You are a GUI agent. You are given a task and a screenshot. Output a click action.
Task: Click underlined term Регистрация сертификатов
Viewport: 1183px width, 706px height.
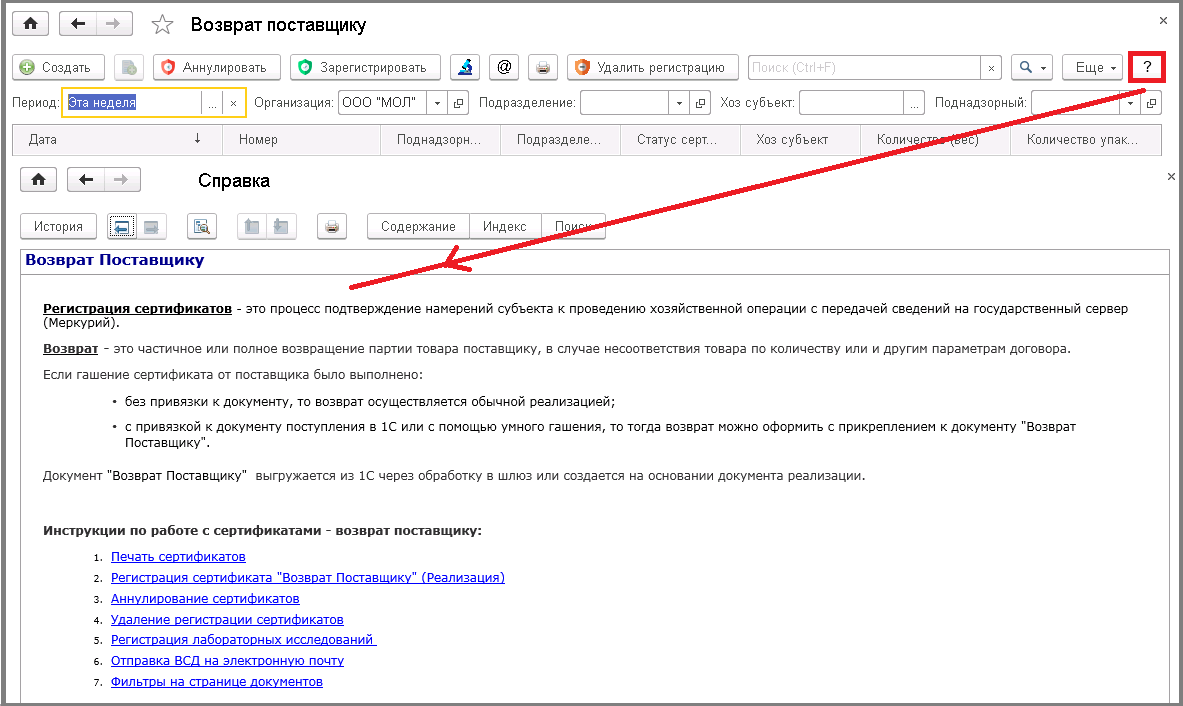(137, 308)
